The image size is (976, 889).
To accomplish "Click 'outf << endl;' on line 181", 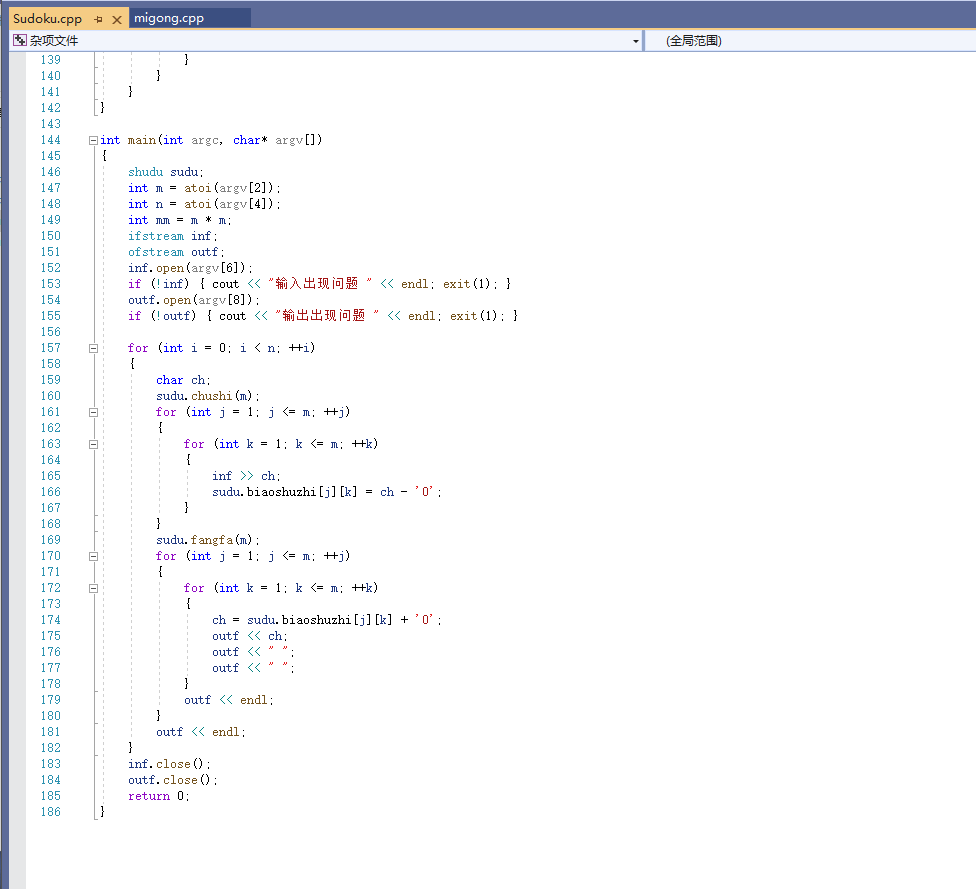I will (200, 732).
